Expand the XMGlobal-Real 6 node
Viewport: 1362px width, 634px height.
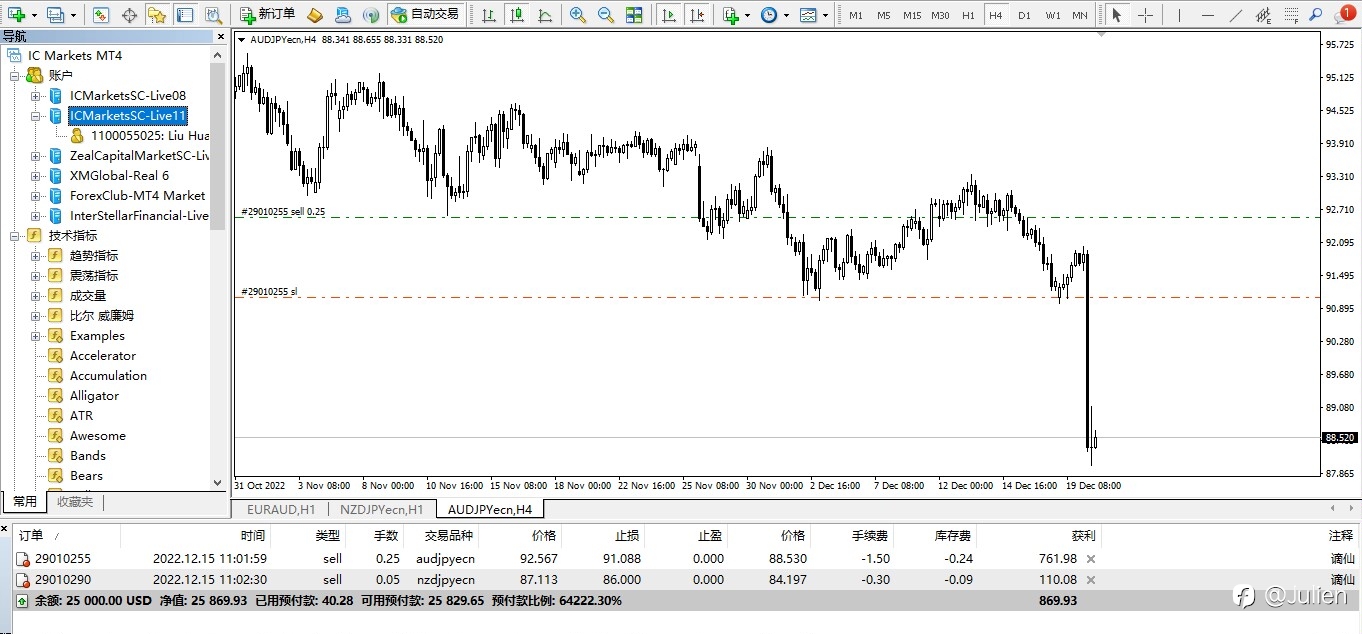pyautogui.click(x=36, y=176)
